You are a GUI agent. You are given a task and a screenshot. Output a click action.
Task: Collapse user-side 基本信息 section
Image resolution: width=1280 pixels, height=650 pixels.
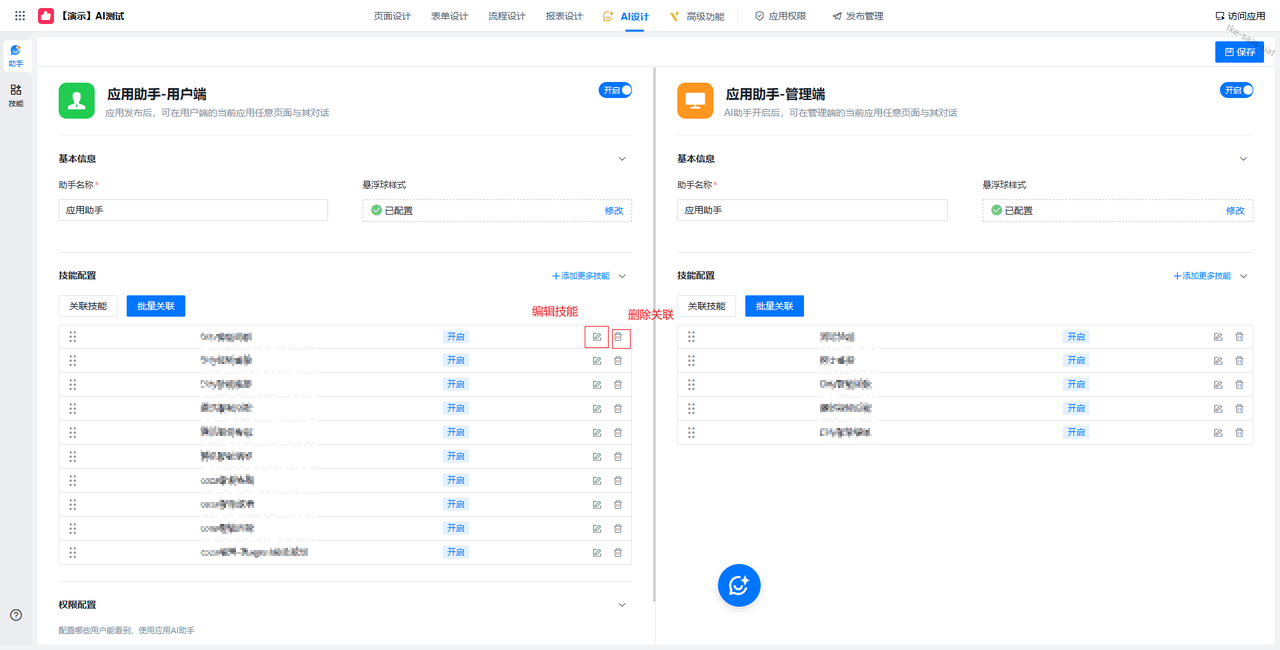[x=622, y=159]
